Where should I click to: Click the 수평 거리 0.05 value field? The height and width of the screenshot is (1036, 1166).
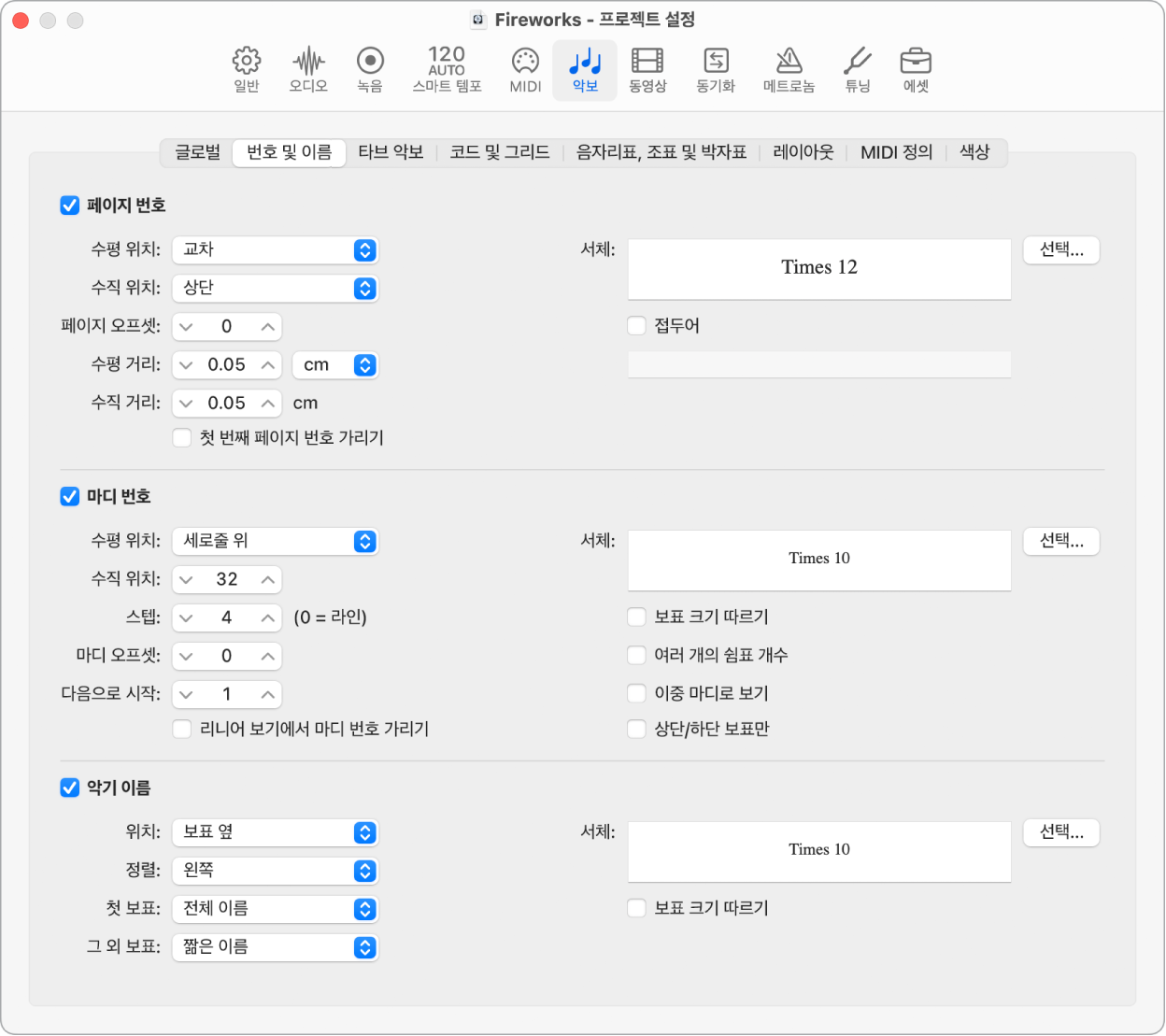pyautogui.click(x=226, y=365)
